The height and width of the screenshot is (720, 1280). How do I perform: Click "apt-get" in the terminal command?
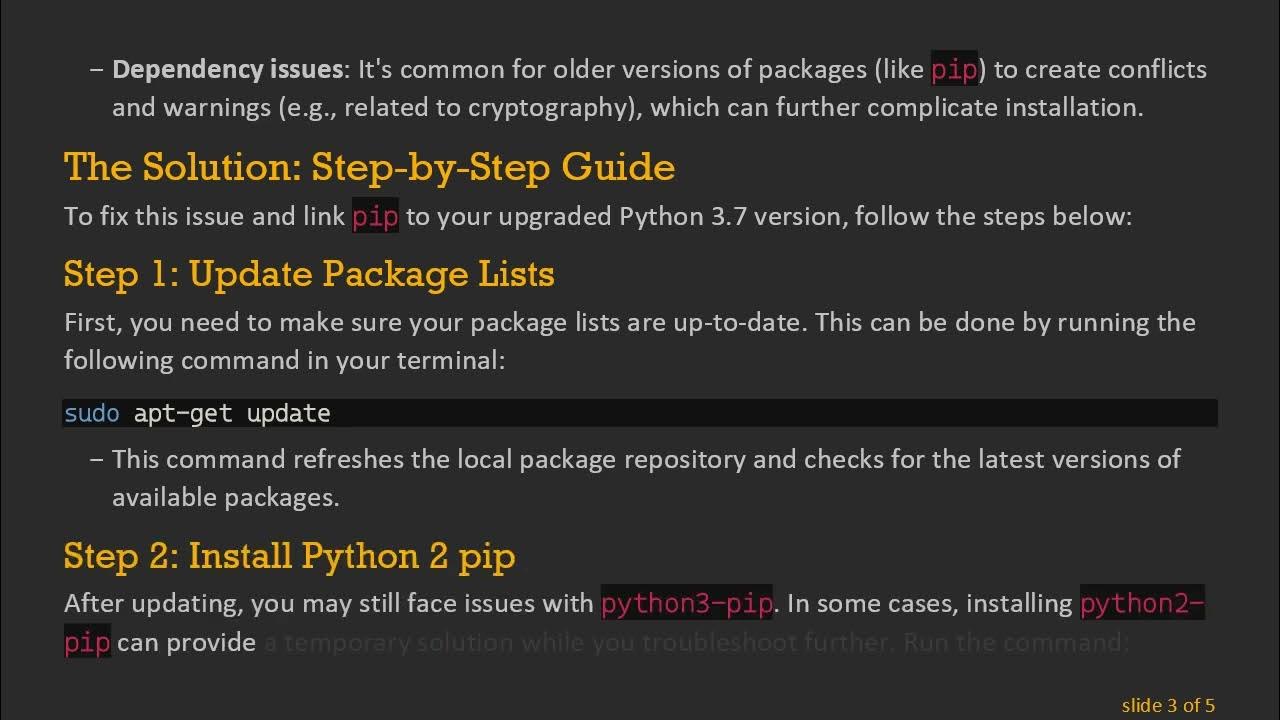coord(183,414)
